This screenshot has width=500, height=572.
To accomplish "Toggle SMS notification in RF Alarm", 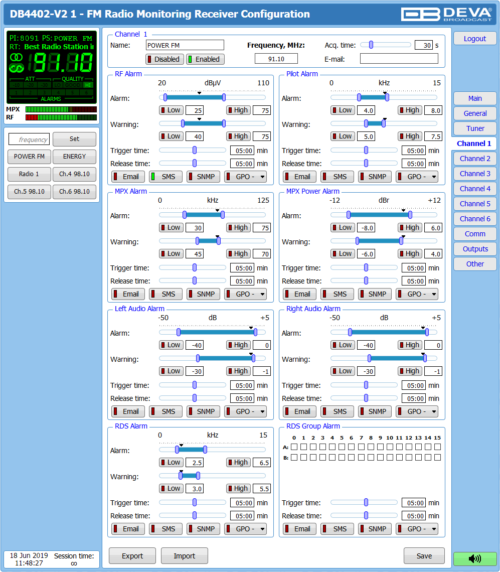I will click(x=165, y=177).
